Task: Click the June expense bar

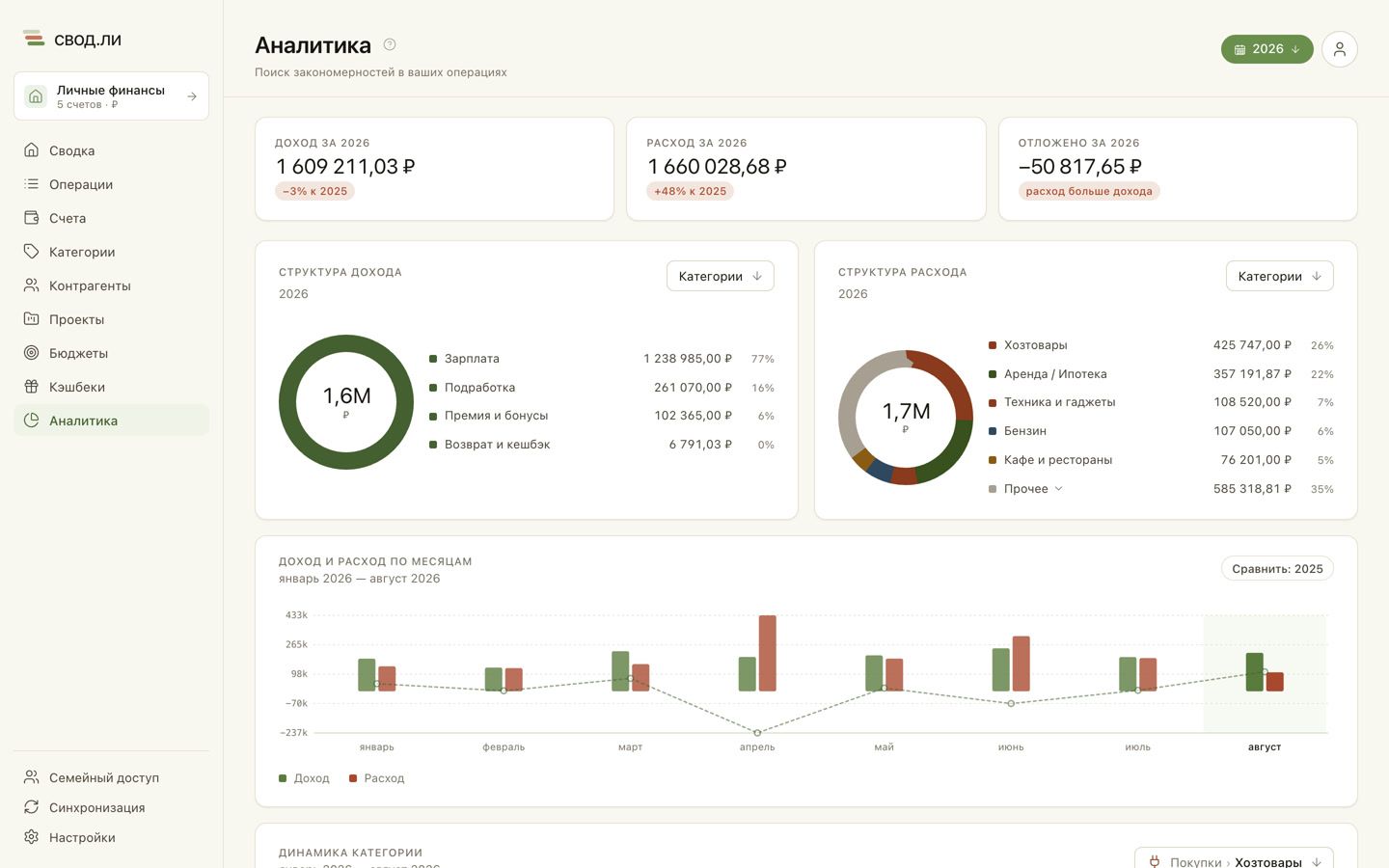Action: tap(1021, 664)
